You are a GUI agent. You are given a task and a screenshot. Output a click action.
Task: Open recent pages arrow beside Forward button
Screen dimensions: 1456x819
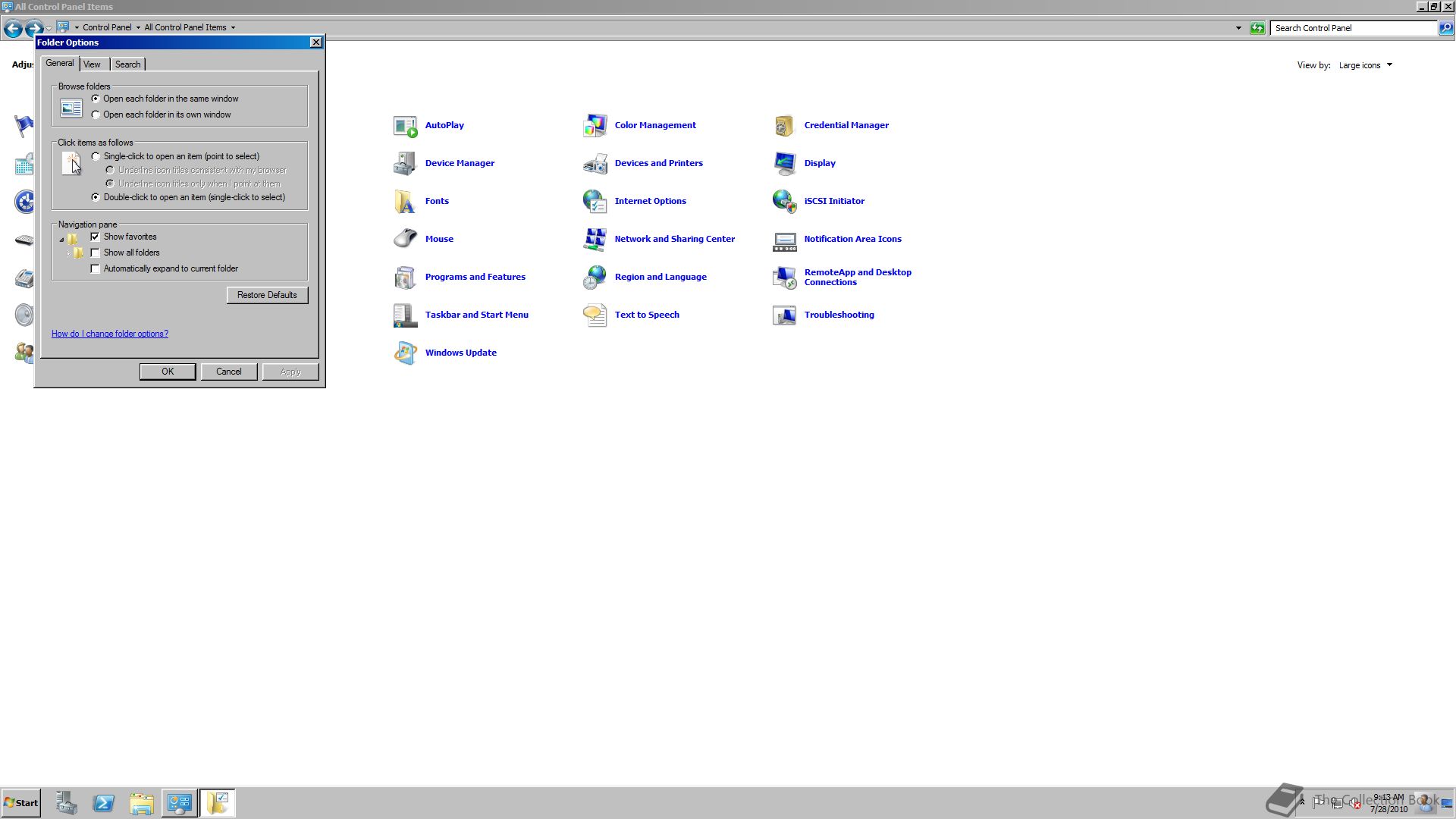49,29
